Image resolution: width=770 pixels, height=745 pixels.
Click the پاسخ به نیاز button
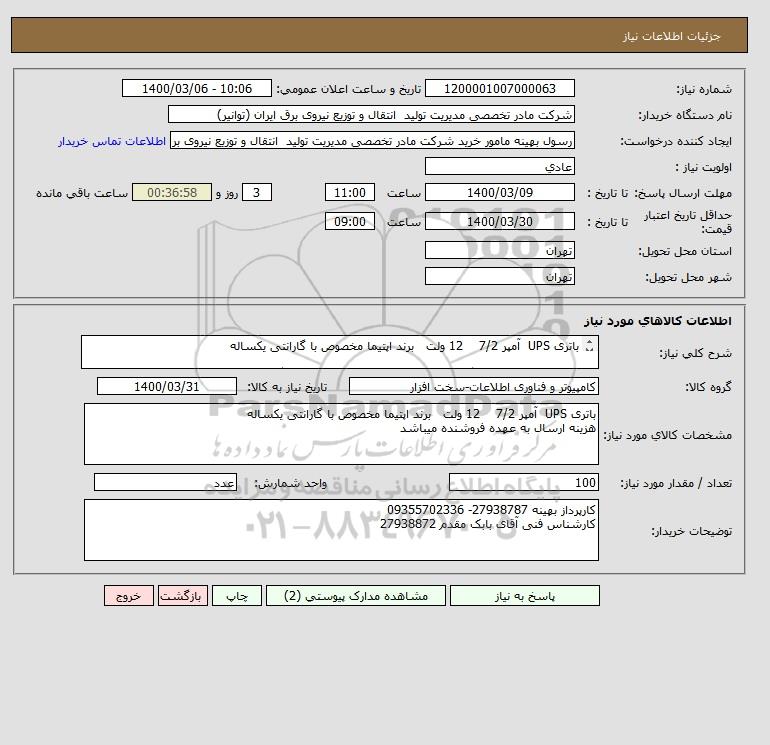point(524,596)
